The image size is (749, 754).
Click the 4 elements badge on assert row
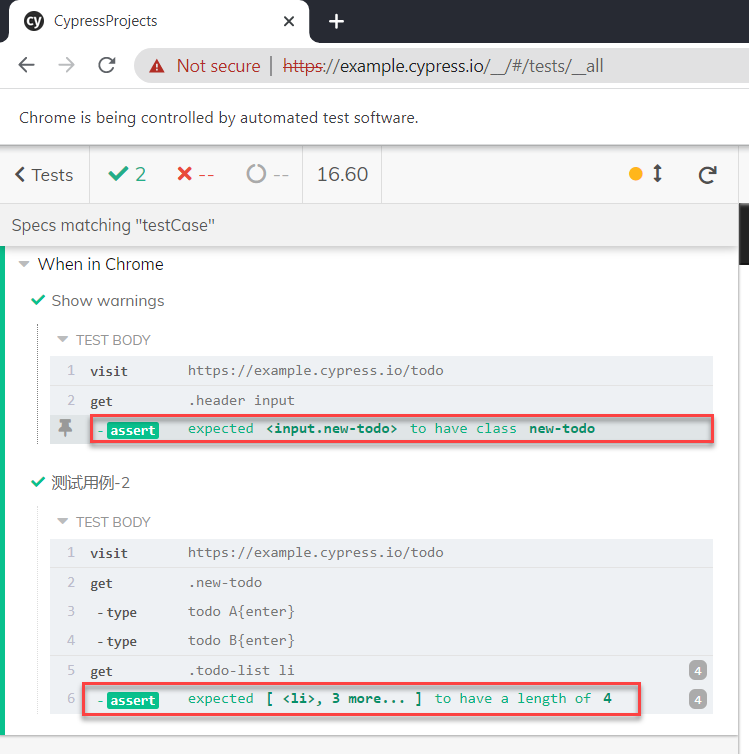pyautogui.click(x=698, y=699)
